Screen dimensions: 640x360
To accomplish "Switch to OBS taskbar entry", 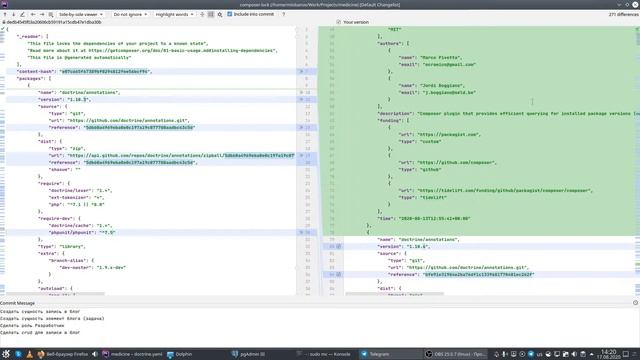I will (x=455, y=354).
